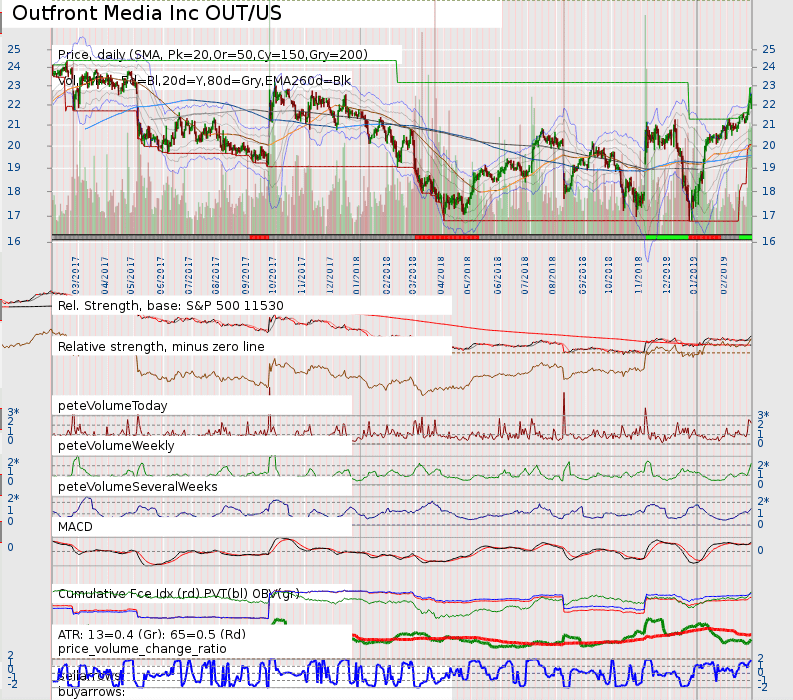Select the 17 value on left price axis

point(14,215)
